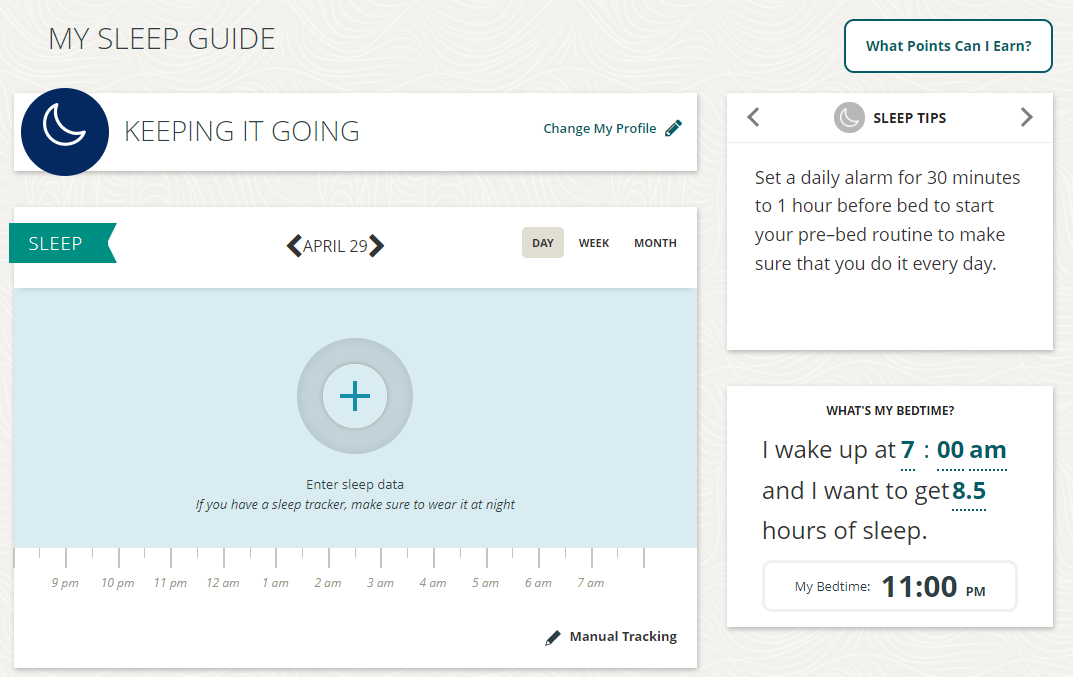Click the moon icon in the Sleep Tips header

pyautogui.click(x=848, y=117)
